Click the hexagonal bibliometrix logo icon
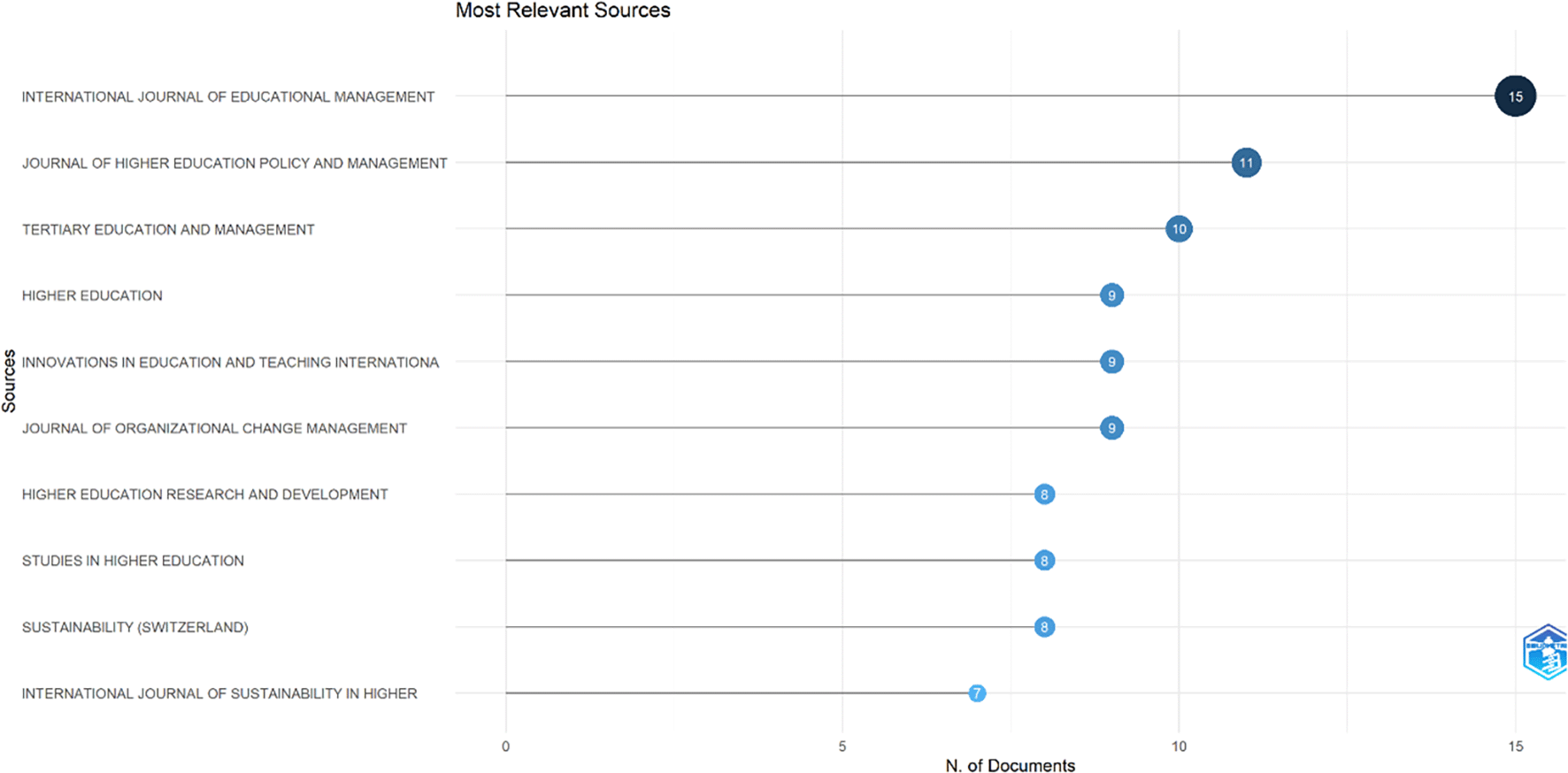 1546,652
